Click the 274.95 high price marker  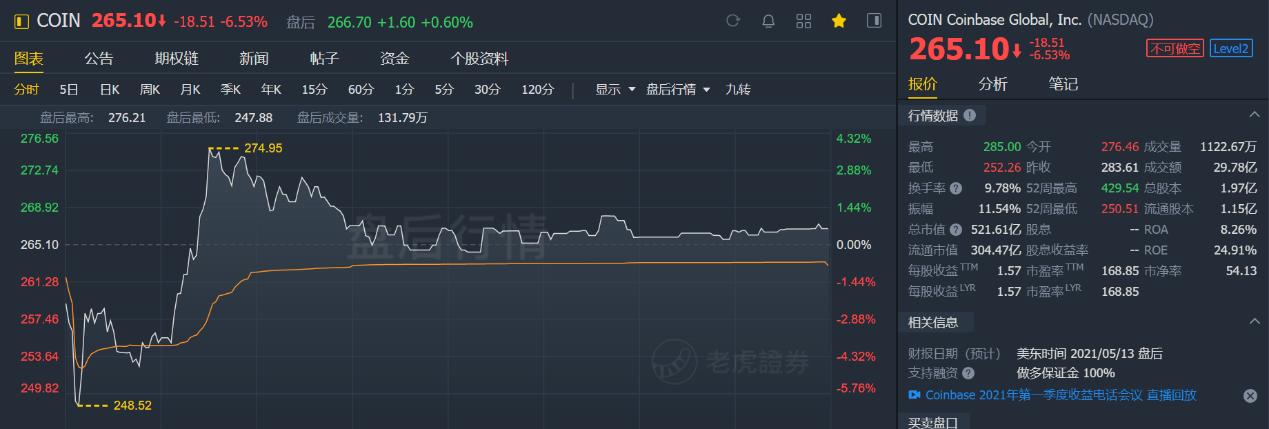tap(263, 148)
